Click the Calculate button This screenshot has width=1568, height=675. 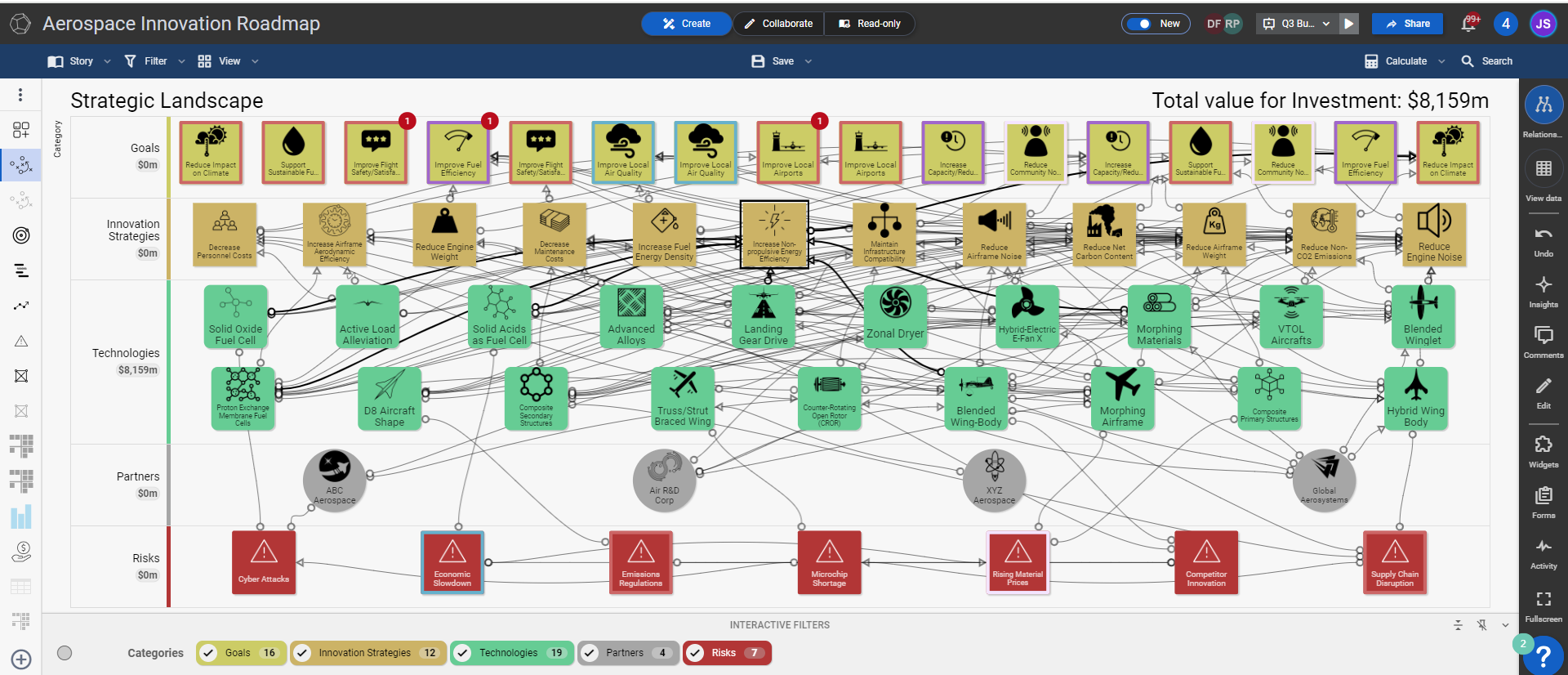(x=1396, y=61)
